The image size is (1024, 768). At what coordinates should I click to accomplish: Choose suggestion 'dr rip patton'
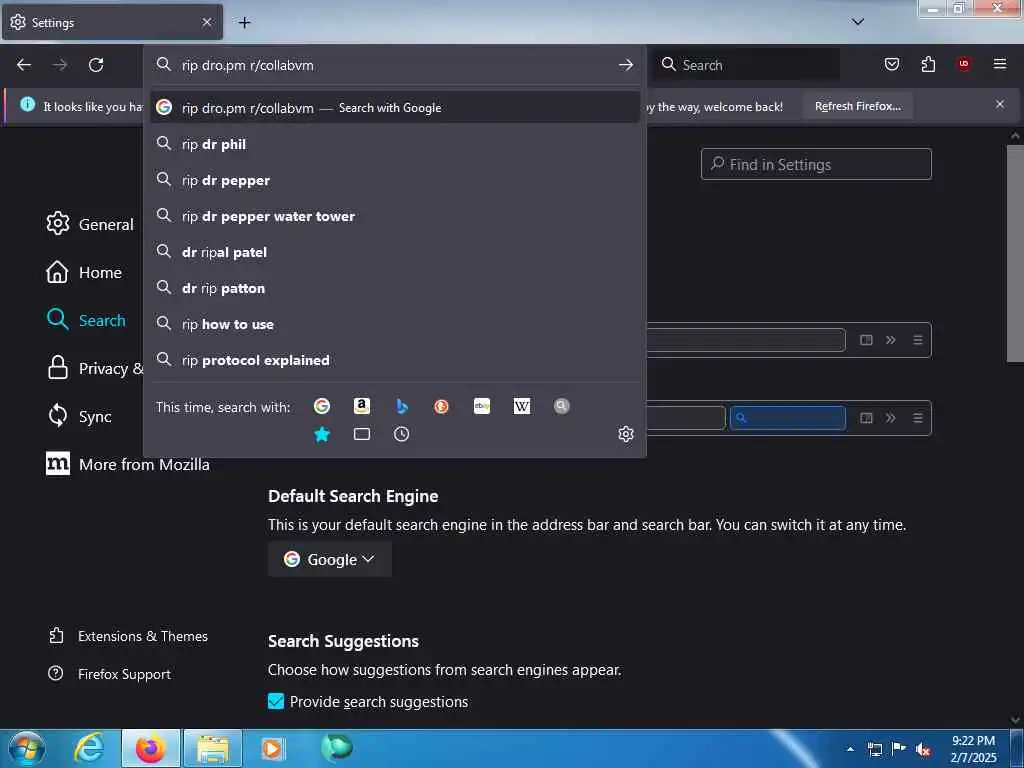[x=394, y=288]
